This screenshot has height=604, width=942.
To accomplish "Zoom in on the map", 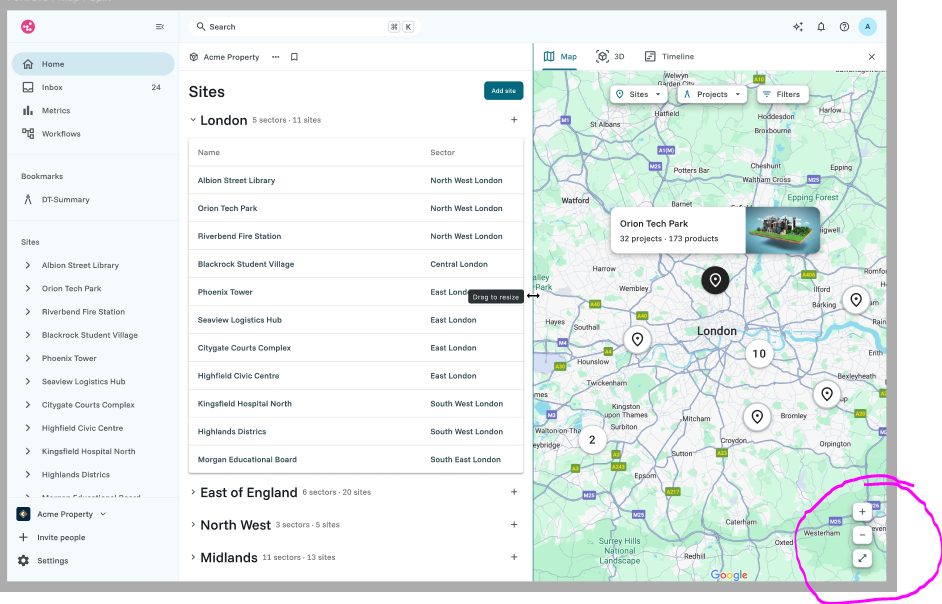I will tap(862, 512).
